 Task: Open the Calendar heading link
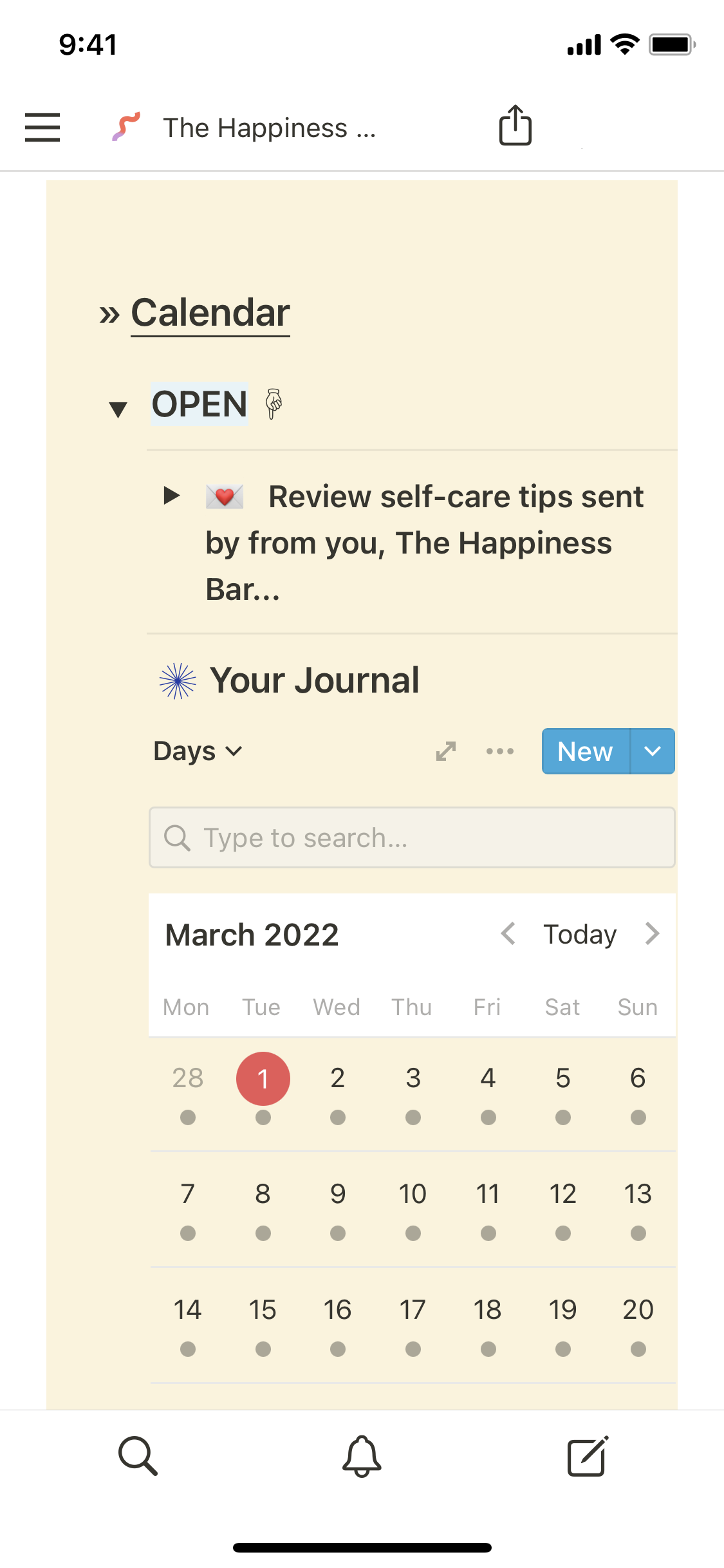tap(210, 313)
